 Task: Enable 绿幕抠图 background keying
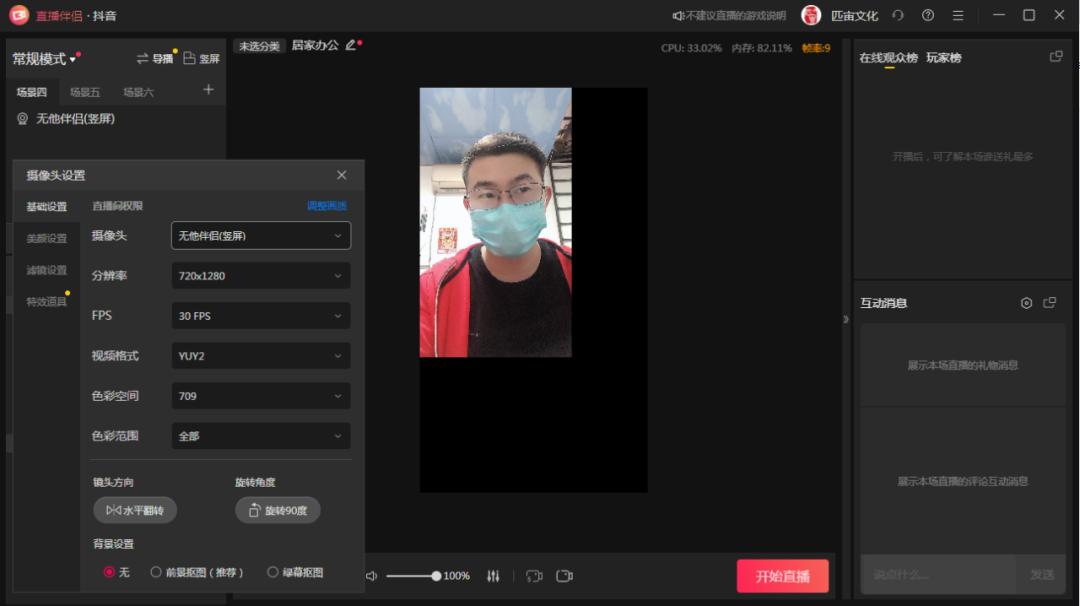(x=273, y=572)
